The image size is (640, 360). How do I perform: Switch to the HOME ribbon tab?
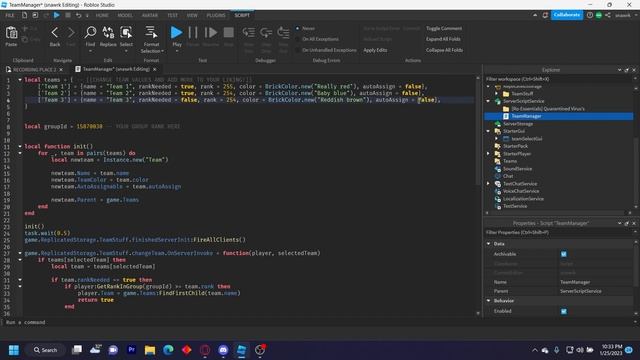coord(102,15)
